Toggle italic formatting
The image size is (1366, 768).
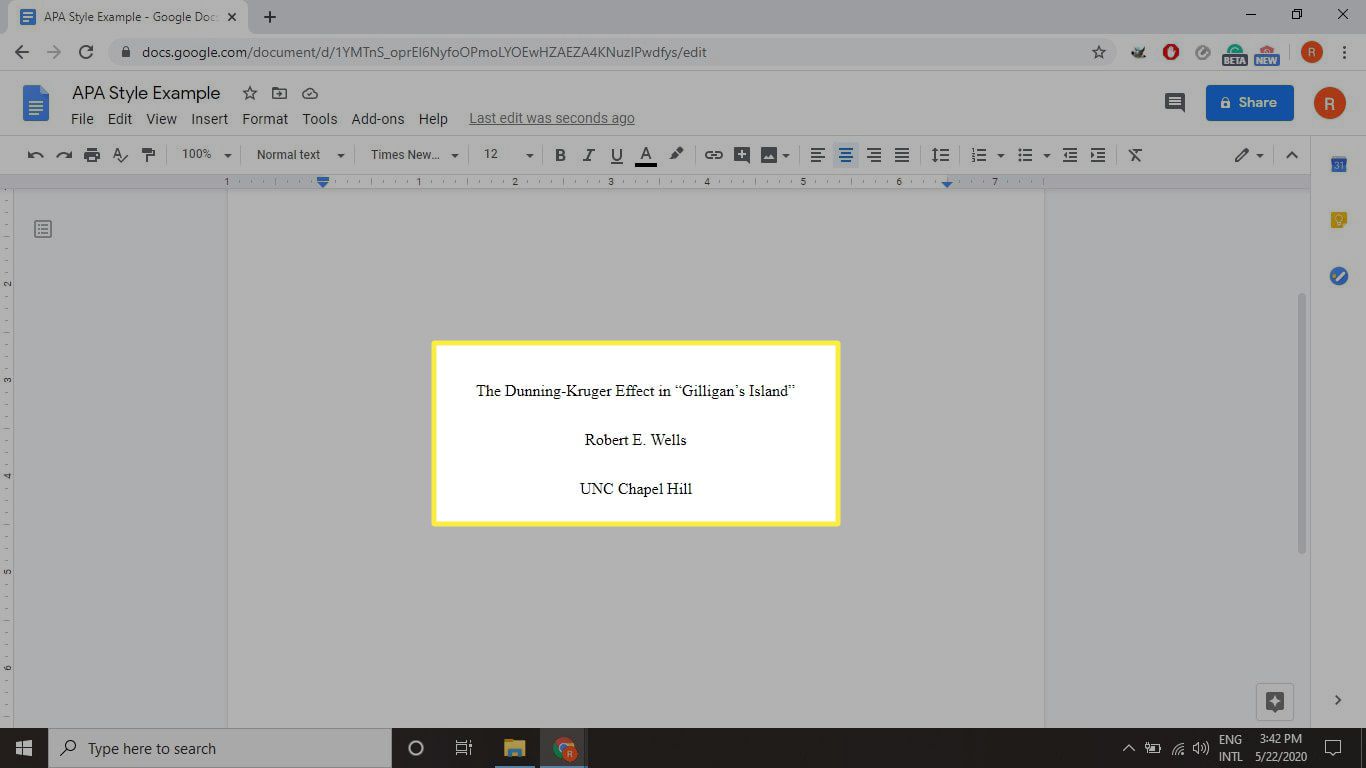coord(588,155)
